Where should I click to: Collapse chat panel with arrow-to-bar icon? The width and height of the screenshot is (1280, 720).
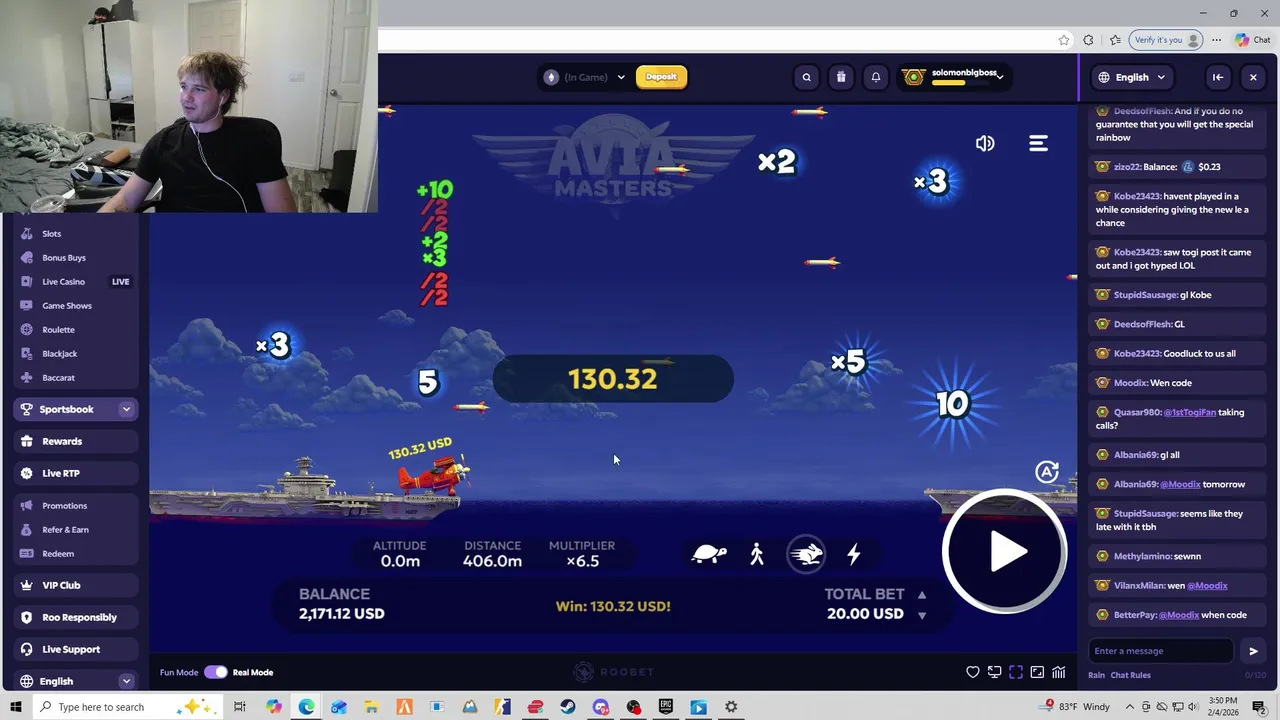1218,77
